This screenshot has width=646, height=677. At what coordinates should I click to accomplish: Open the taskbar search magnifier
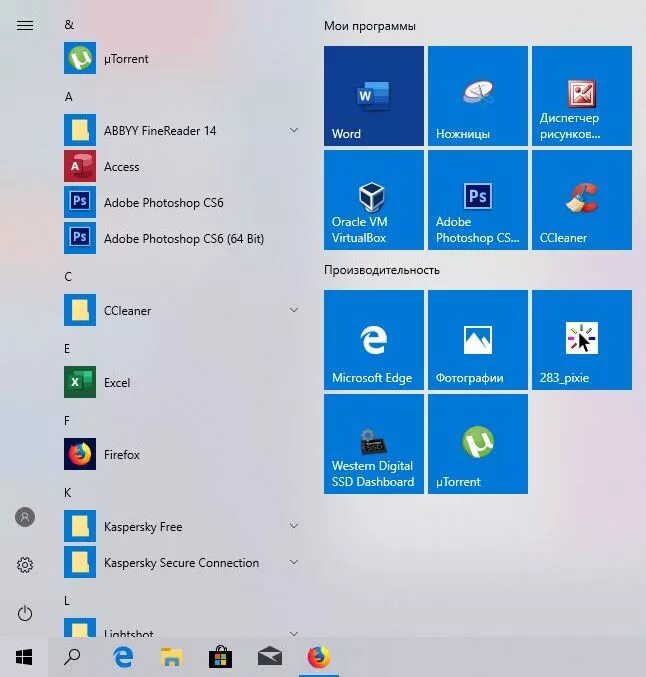(72, 657)
